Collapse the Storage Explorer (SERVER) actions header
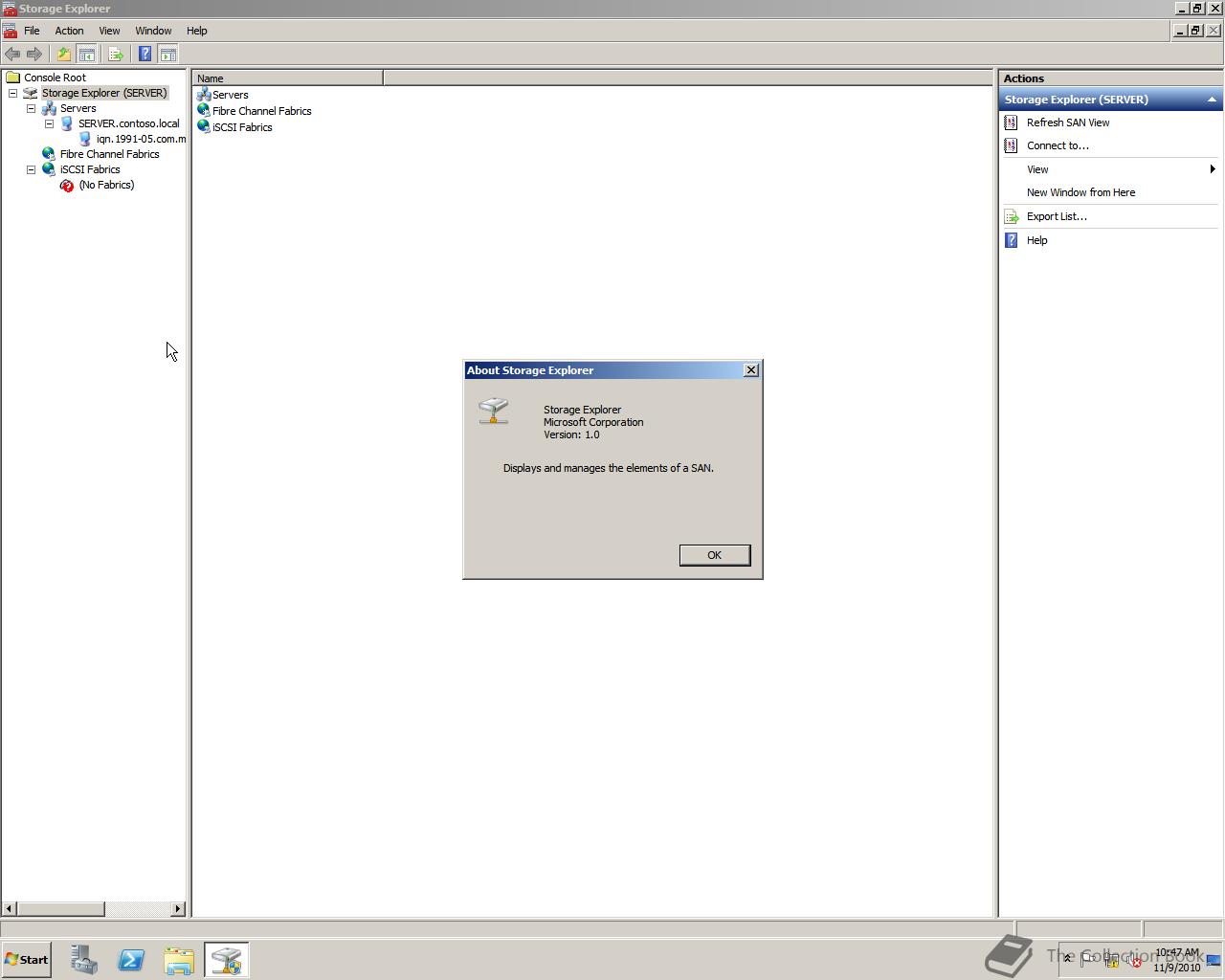This screenshot has width=1225, height=980. [1212, 100]
